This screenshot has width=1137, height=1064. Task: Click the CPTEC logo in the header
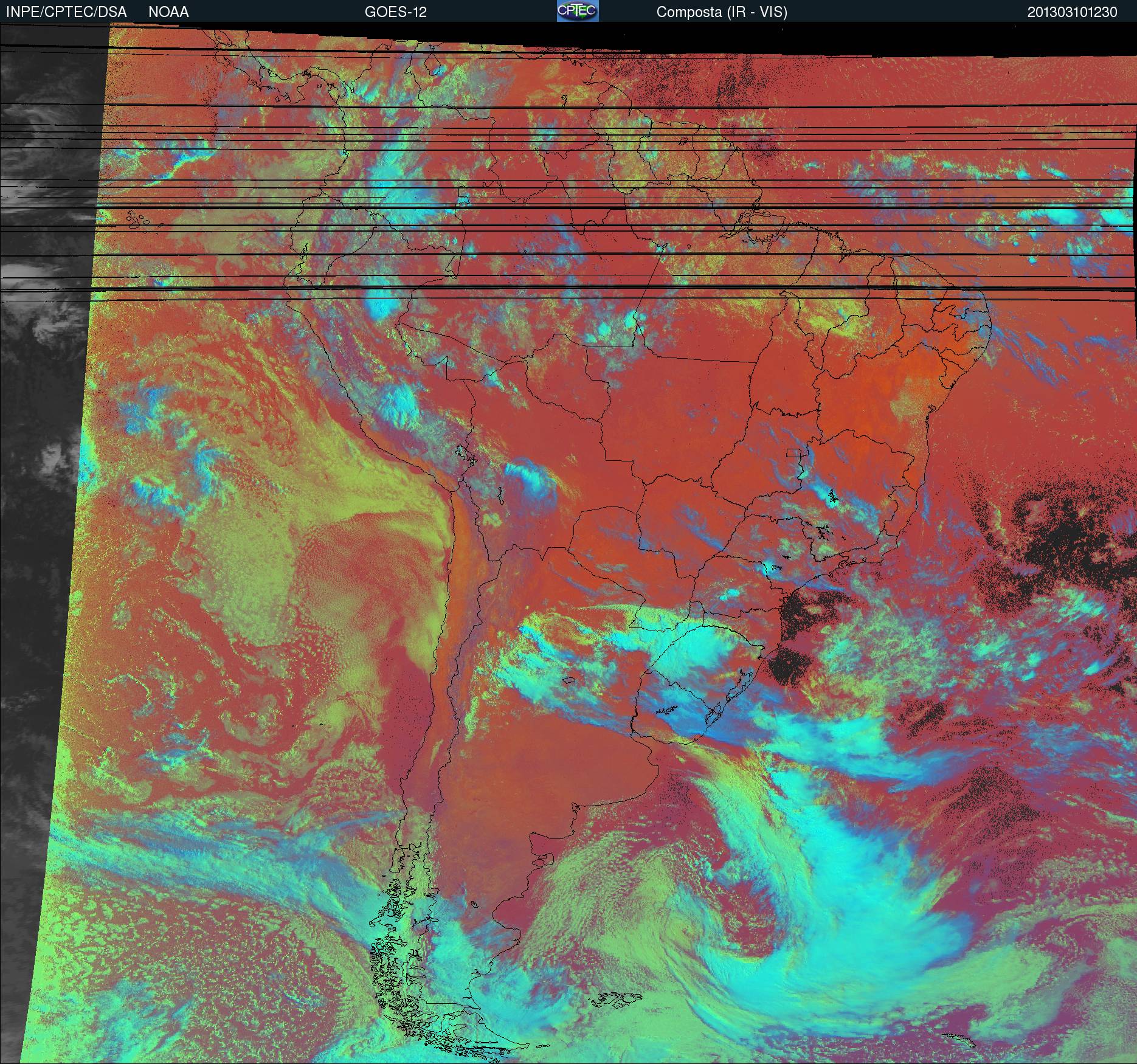578,11
